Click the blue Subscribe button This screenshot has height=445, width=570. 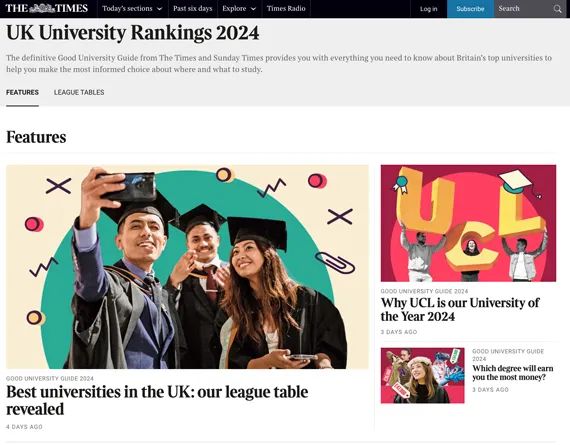pyautogui.click(x=470, y=9)
